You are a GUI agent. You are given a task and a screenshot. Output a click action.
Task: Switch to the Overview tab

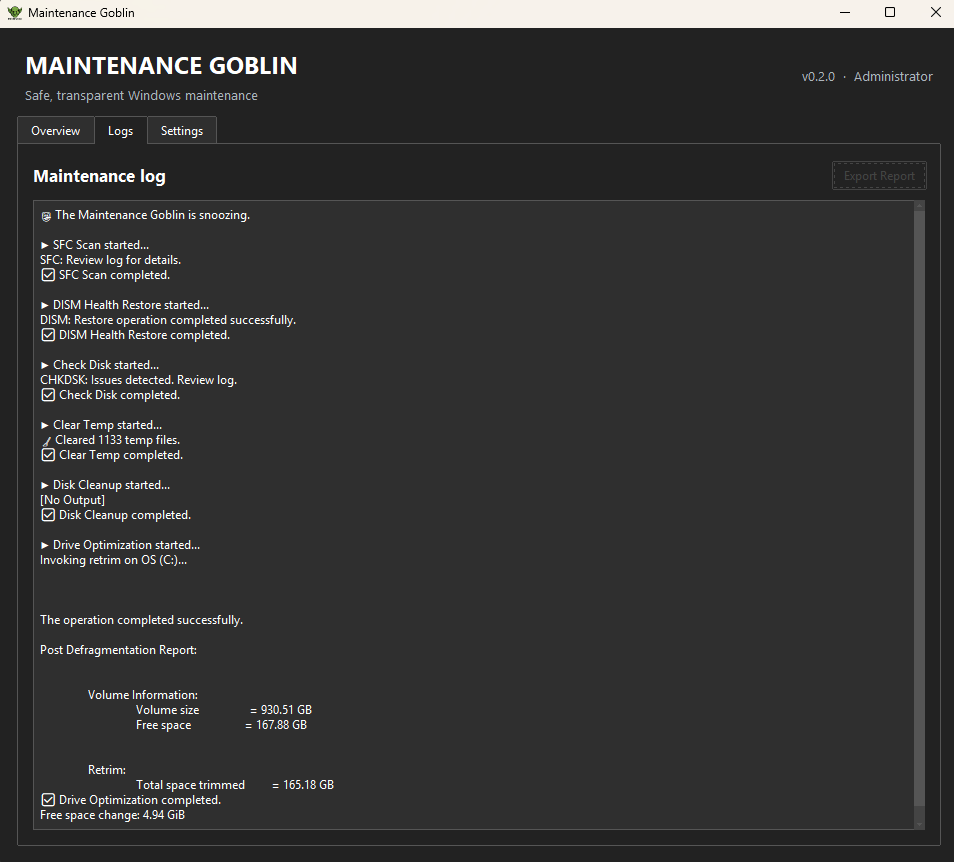pos(56,131)
